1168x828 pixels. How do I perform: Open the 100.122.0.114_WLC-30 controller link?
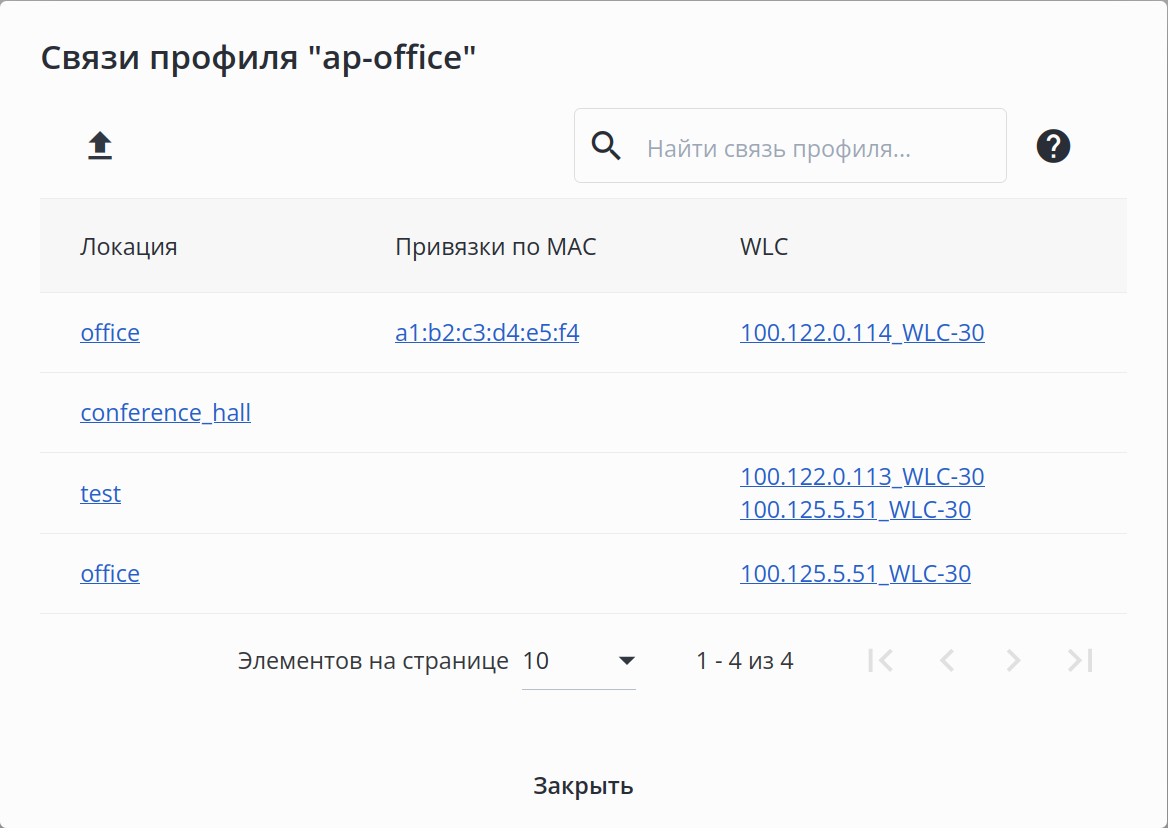coord(862,332)
